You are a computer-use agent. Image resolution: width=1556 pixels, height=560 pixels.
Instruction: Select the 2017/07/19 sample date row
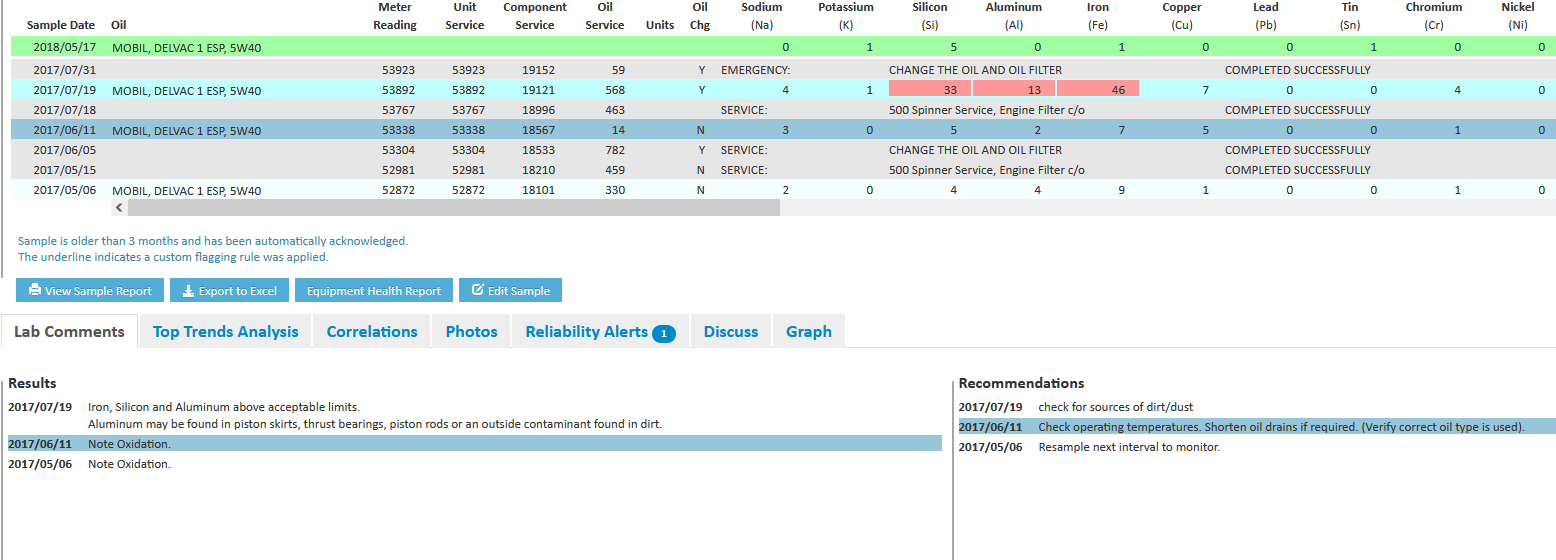[64, 90]
